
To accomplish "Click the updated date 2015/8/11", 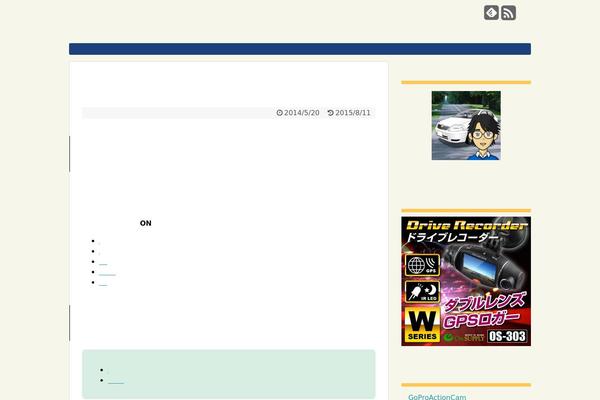I will pos(349,113).
